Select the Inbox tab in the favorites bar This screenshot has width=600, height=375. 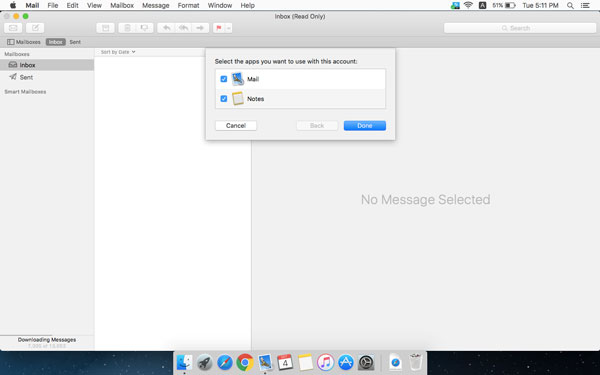[x=55, y=42]
